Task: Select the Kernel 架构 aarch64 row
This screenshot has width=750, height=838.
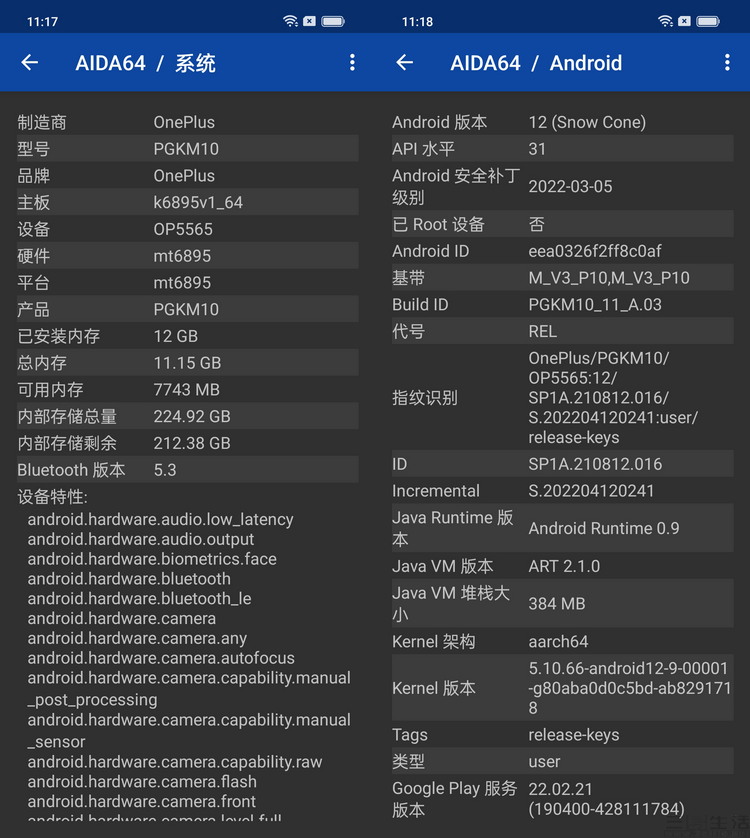Action: click(x=562, y=641)
